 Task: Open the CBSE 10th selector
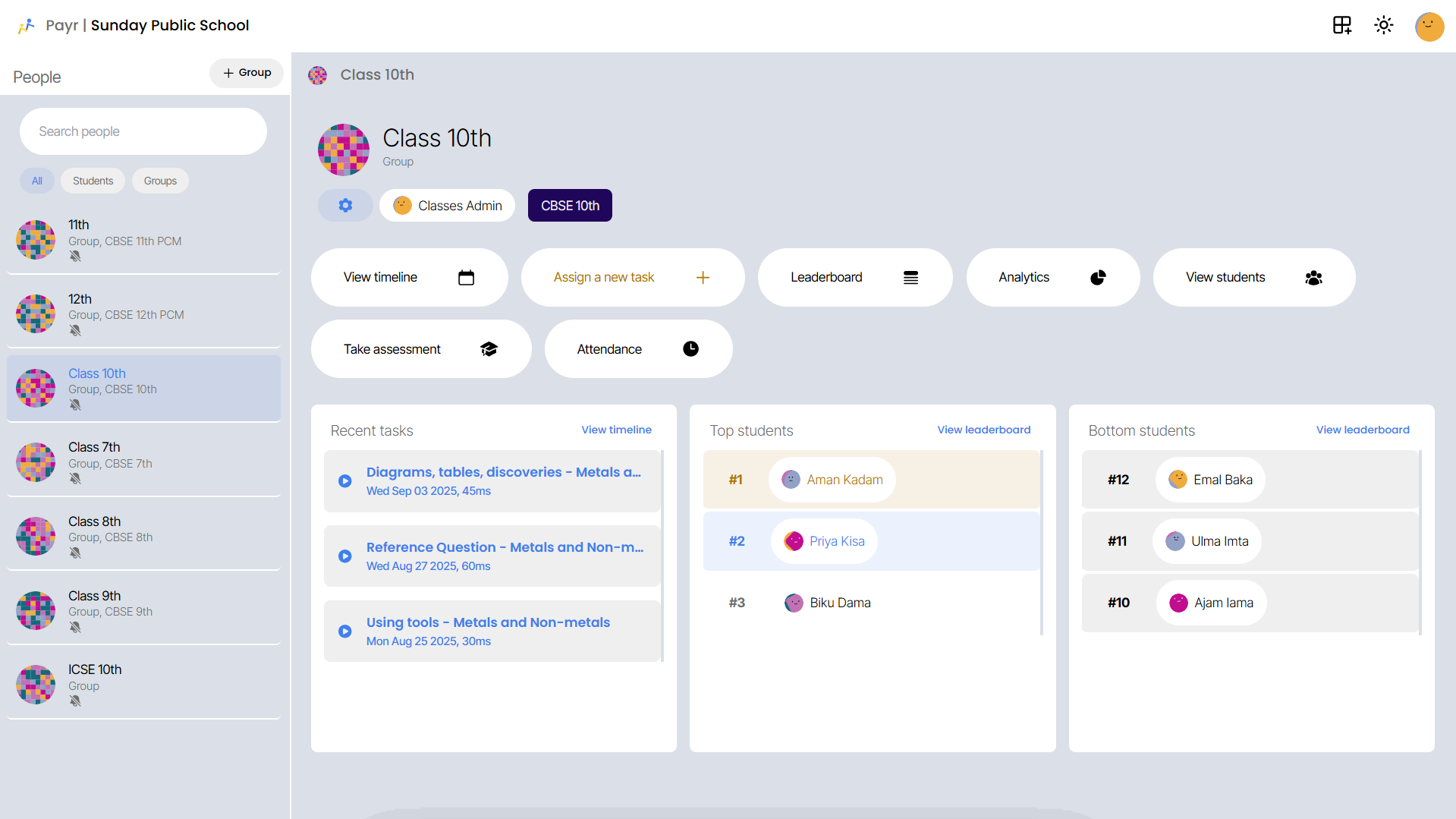(569, 205)
